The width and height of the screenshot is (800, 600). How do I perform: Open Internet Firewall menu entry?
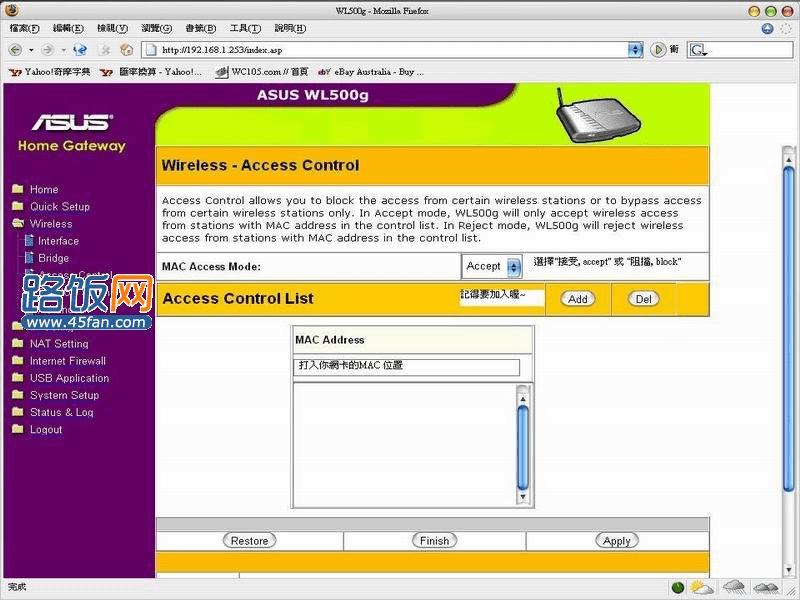coord(68,361)
